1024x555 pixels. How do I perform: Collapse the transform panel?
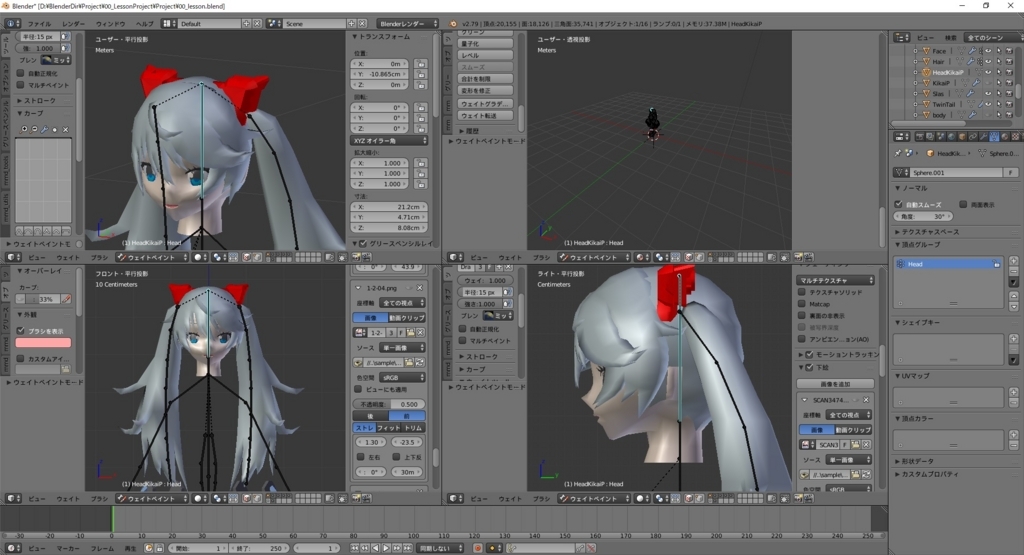click(381, 37)
